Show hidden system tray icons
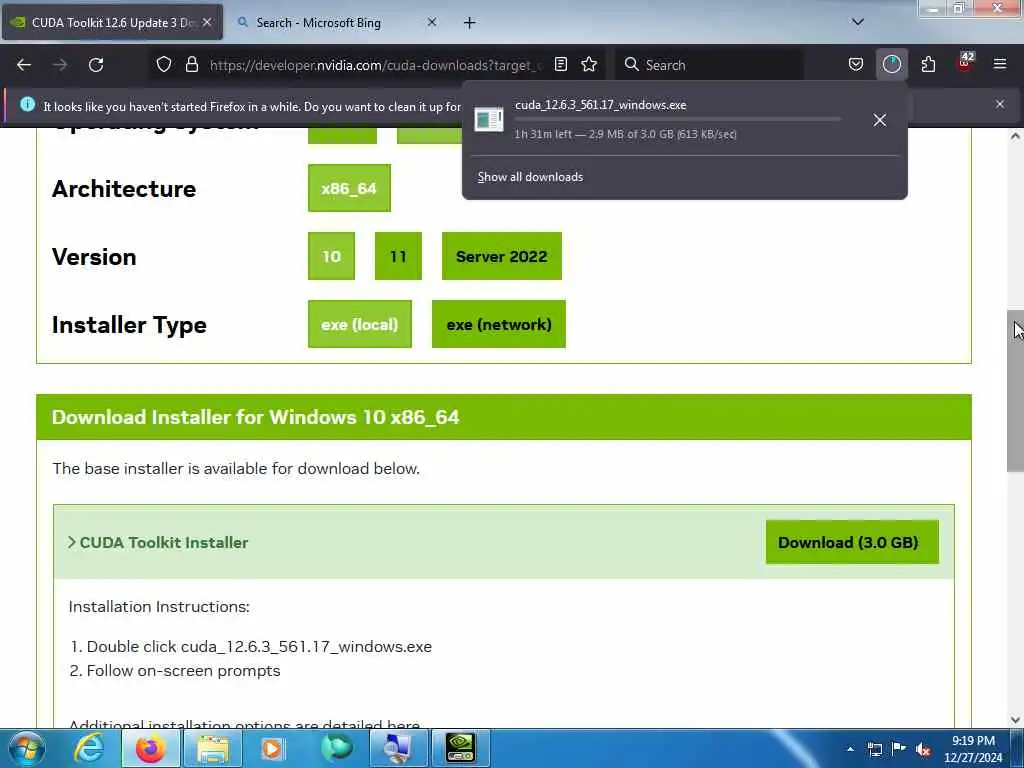1024x768 pixels. point(850,749)
